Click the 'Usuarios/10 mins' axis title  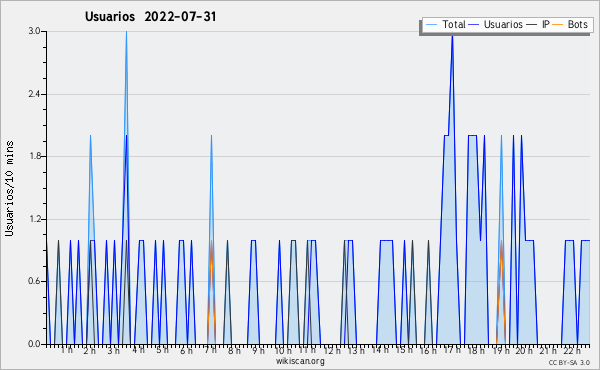(9, 189)
